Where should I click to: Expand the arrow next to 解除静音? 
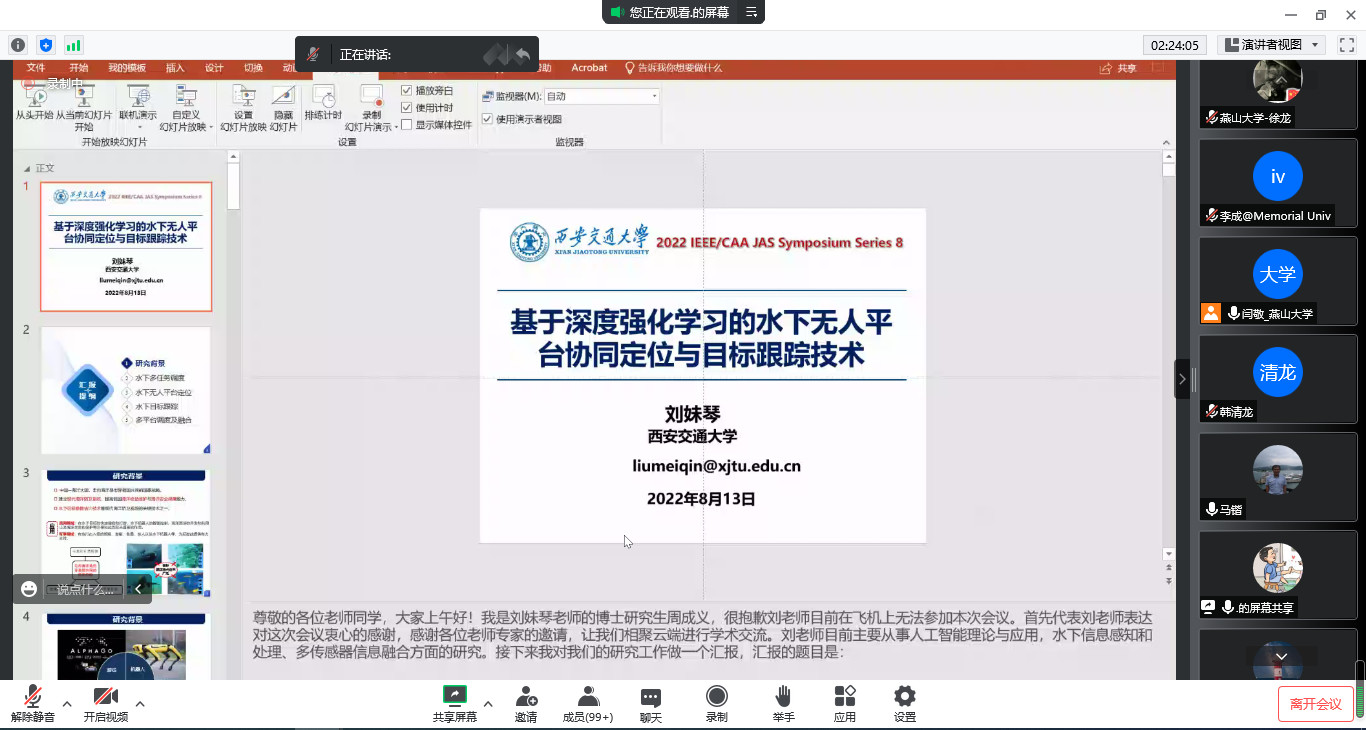coord(67,704)
